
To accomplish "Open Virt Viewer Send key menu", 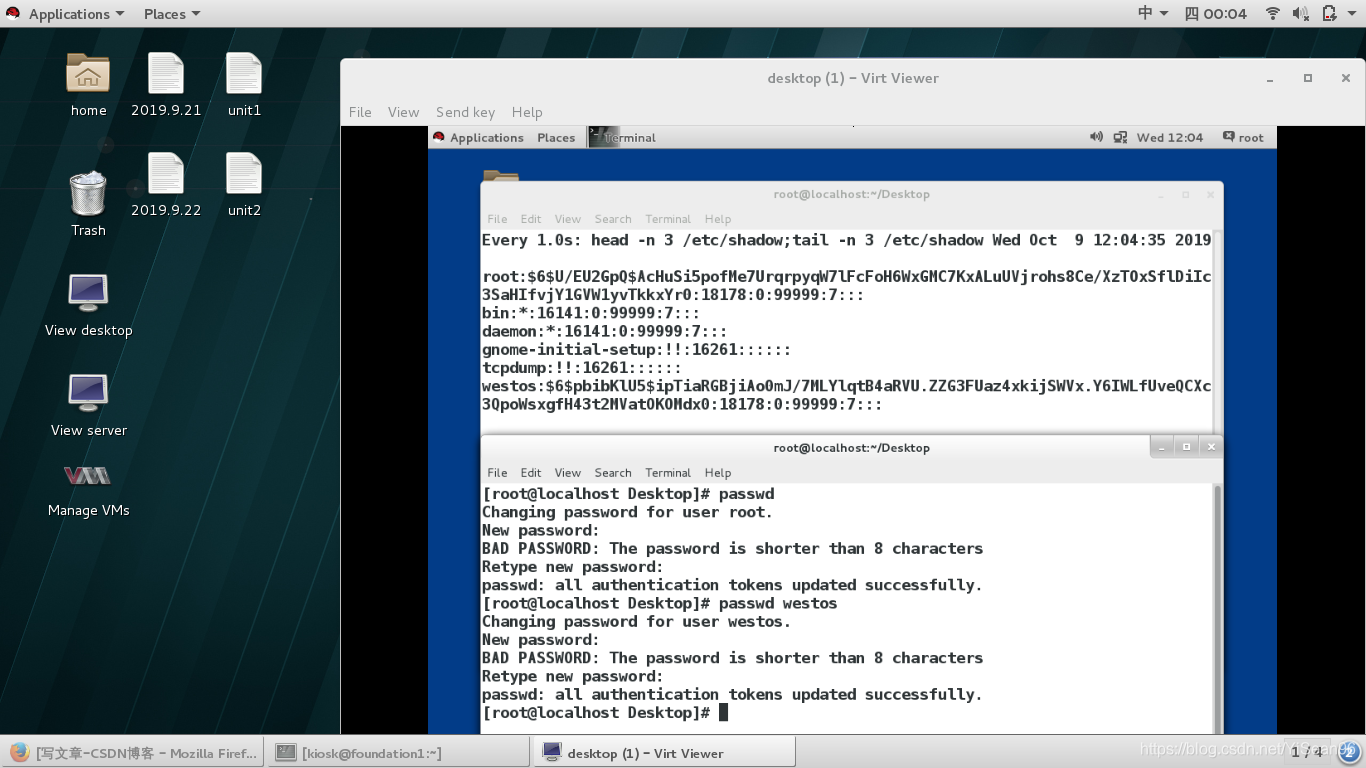I will 465,112.
